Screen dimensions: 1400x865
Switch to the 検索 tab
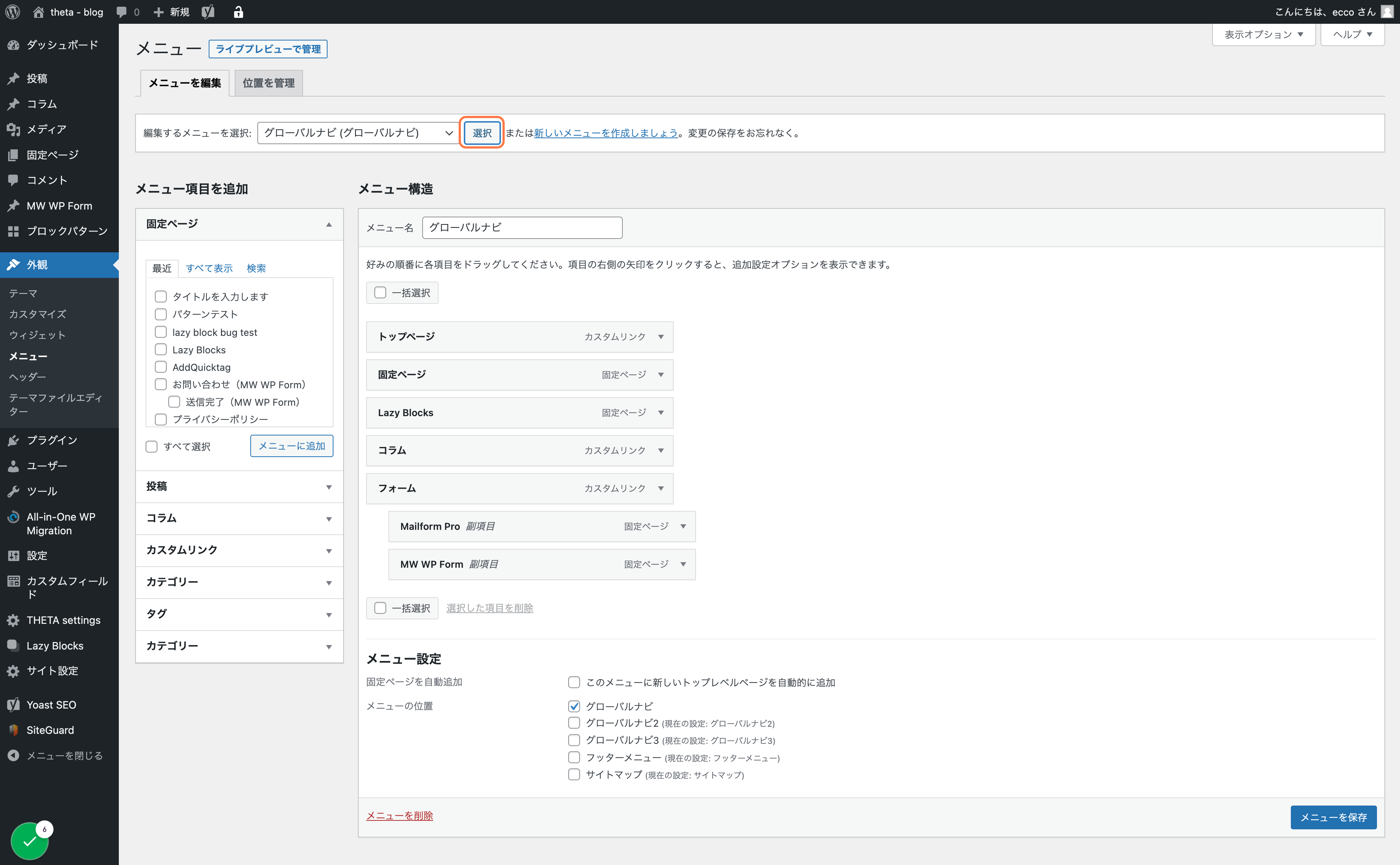pos(256,268)
